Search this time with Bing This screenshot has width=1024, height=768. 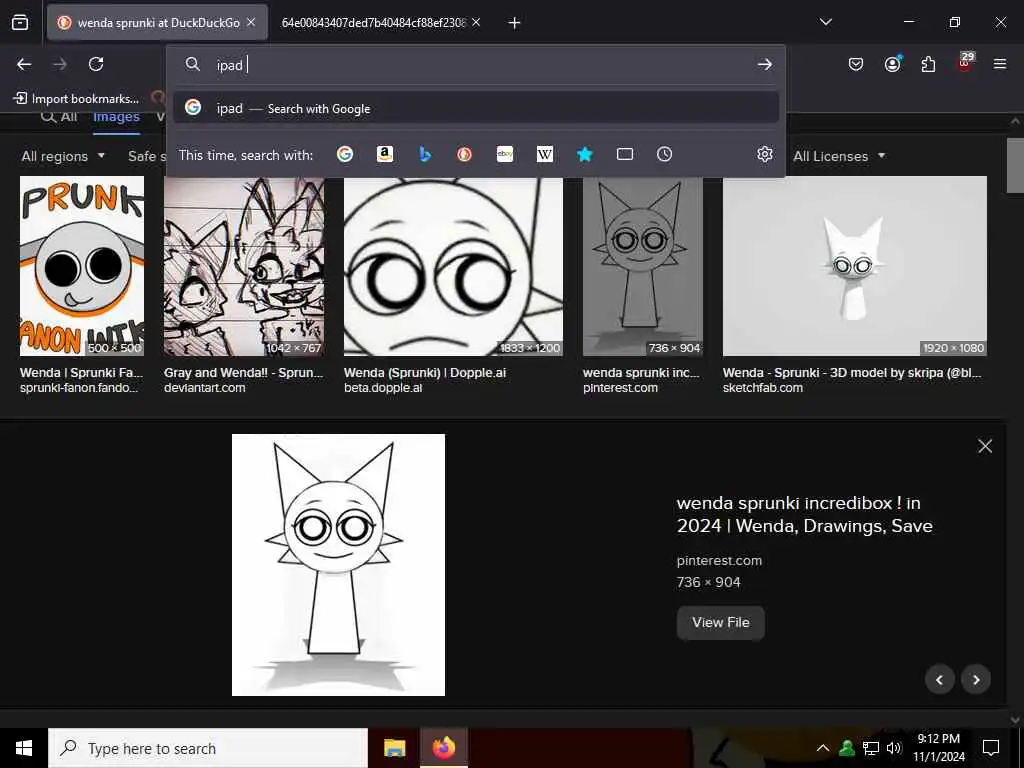click(x=424, y=154)
